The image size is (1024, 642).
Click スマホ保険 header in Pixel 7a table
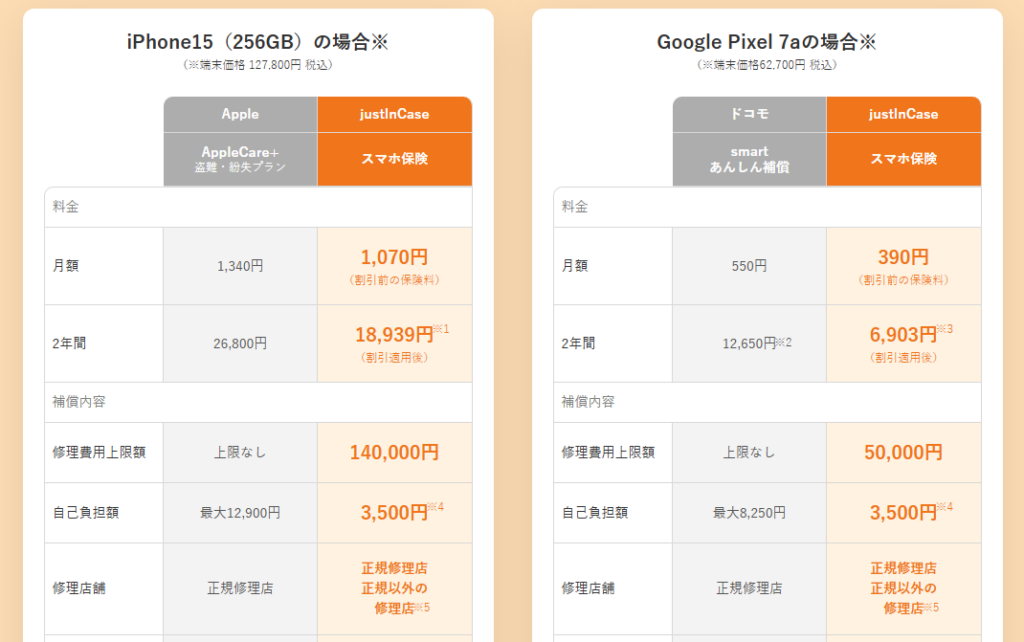(x=903, y=159)
